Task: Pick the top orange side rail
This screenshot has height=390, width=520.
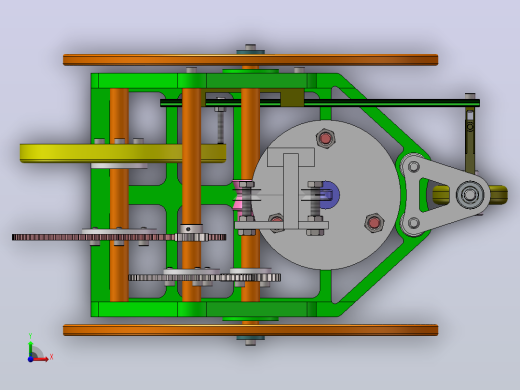Action: tap(250, 60)
